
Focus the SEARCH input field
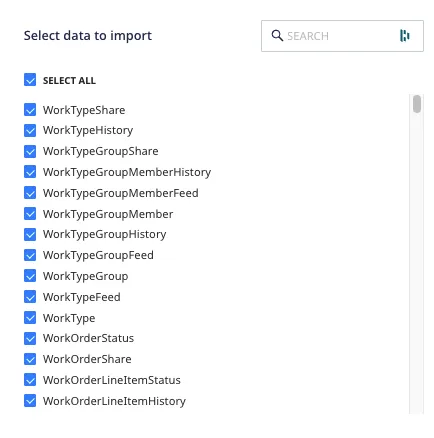point(342,36)
